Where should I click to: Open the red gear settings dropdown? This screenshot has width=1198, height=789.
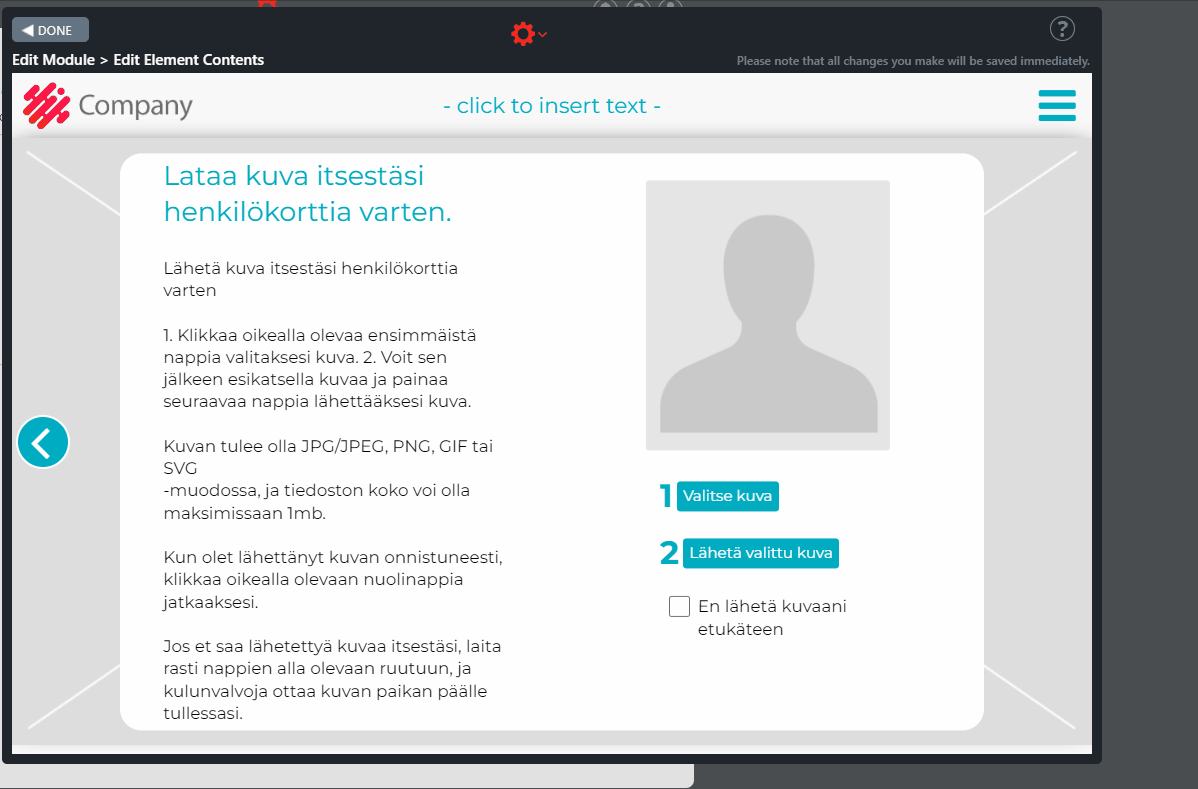[x=529, y=34]
